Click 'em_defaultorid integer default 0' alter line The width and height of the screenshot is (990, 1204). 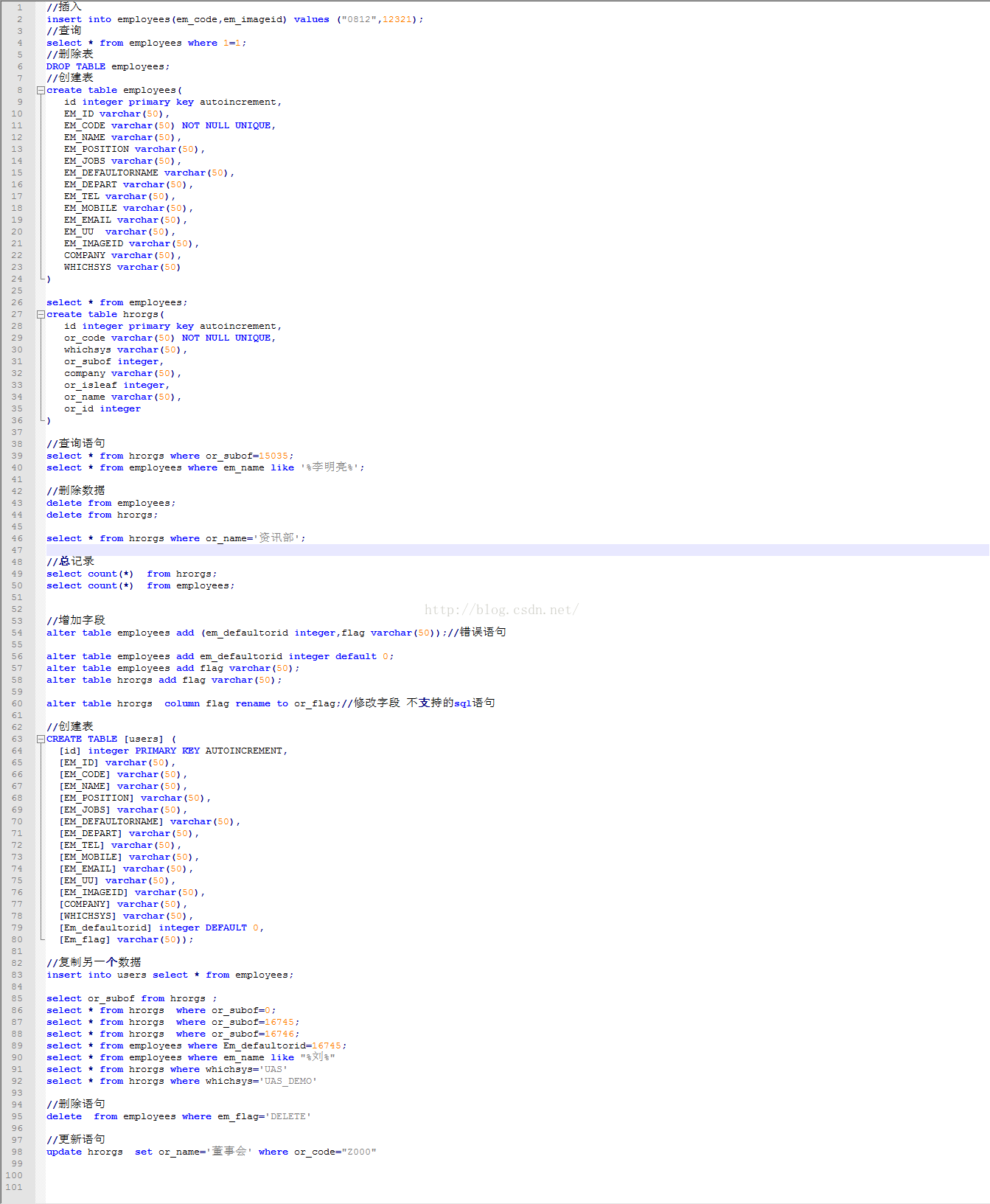point(220,656)
